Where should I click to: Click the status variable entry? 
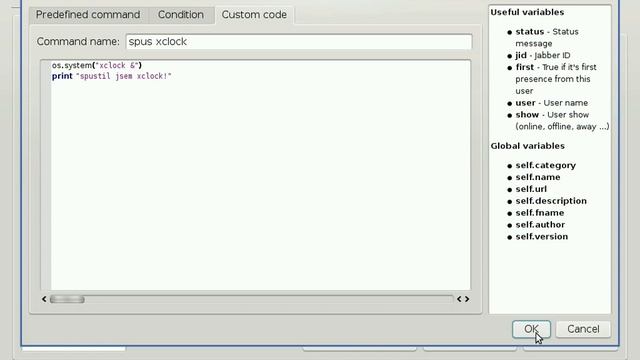pyautogui.click(x=547, y=38)
